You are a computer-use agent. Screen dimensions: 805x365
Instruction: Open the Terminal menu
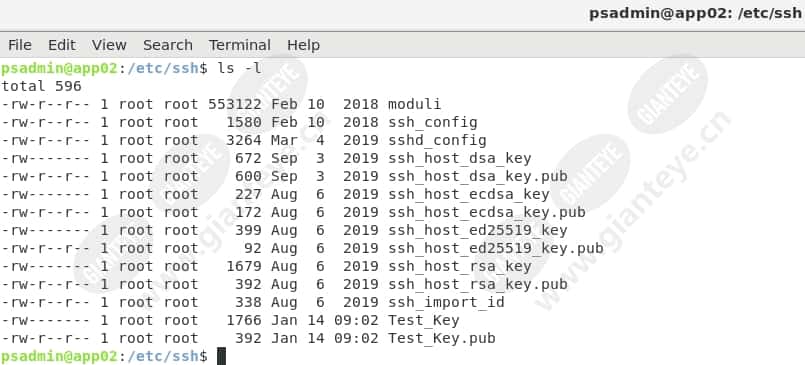(x=239, y=45)
